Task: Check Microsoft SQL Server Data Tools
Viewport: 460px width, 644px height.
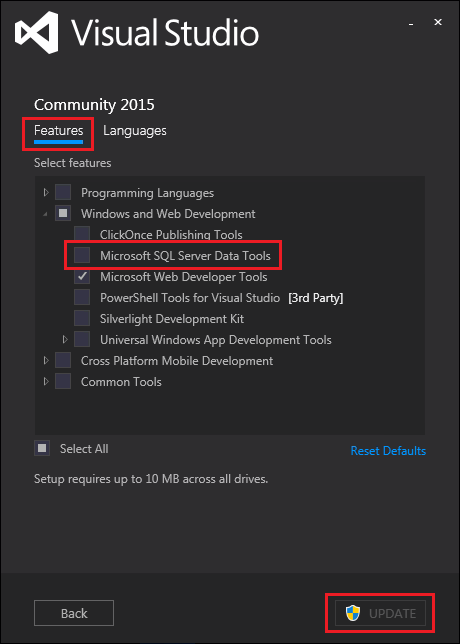Action: [x=82, y=255]
